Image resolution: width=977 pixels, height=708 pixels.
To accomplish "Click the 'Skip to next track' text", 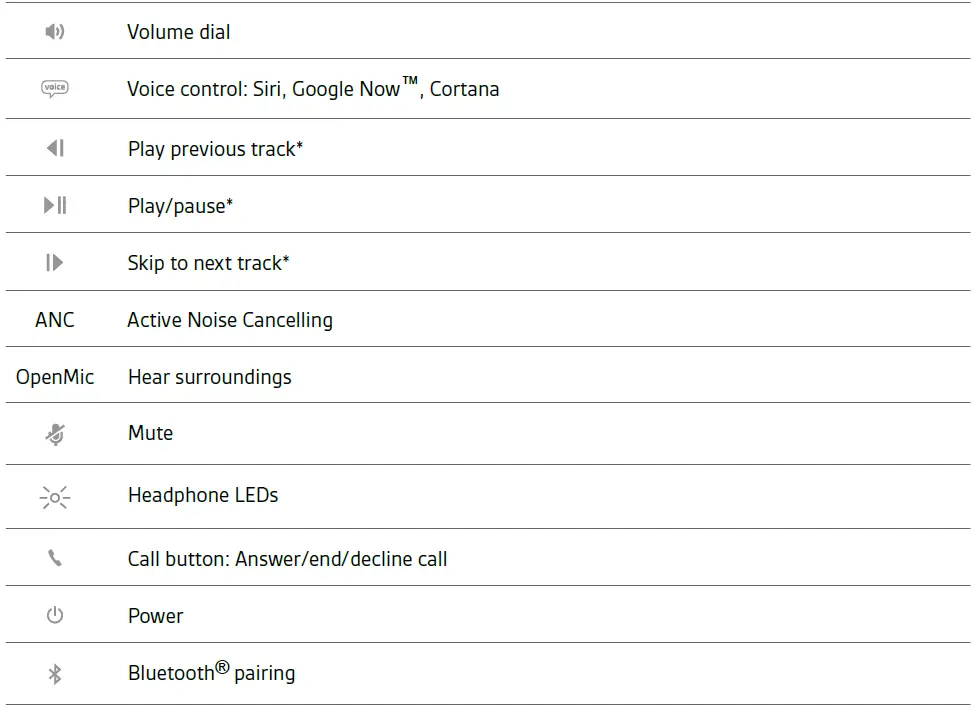I will (x=208, y=263).
